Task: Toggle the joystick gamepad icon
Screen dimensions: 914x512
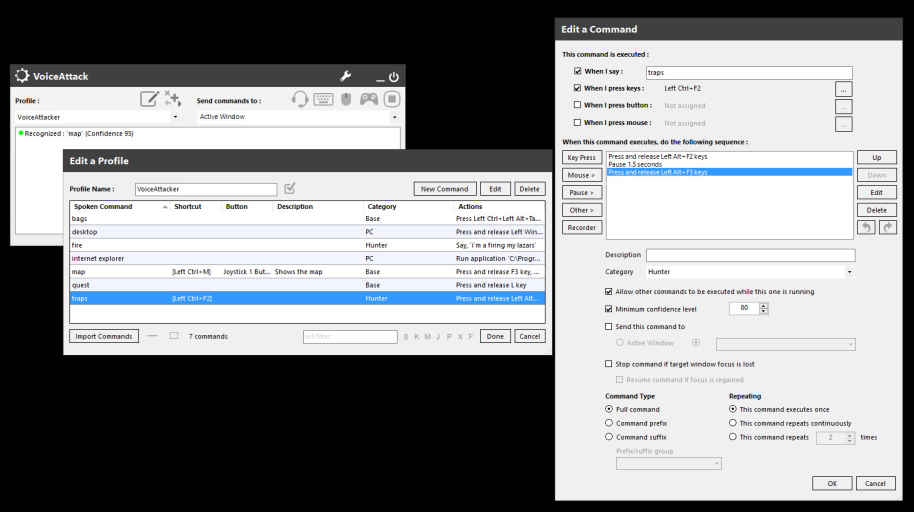Action: click(369, 99)
